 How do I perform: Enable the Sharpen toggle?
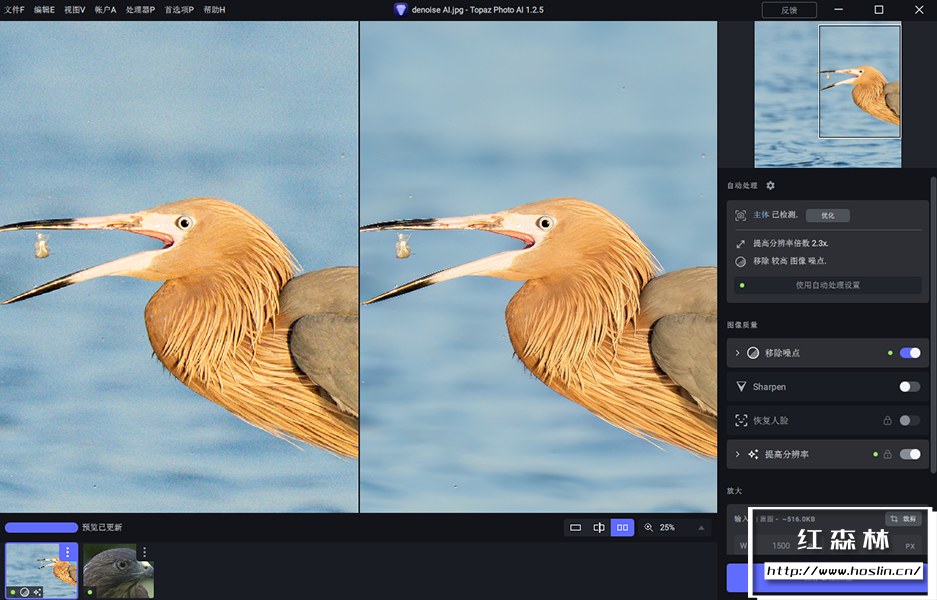pos(909,387)
